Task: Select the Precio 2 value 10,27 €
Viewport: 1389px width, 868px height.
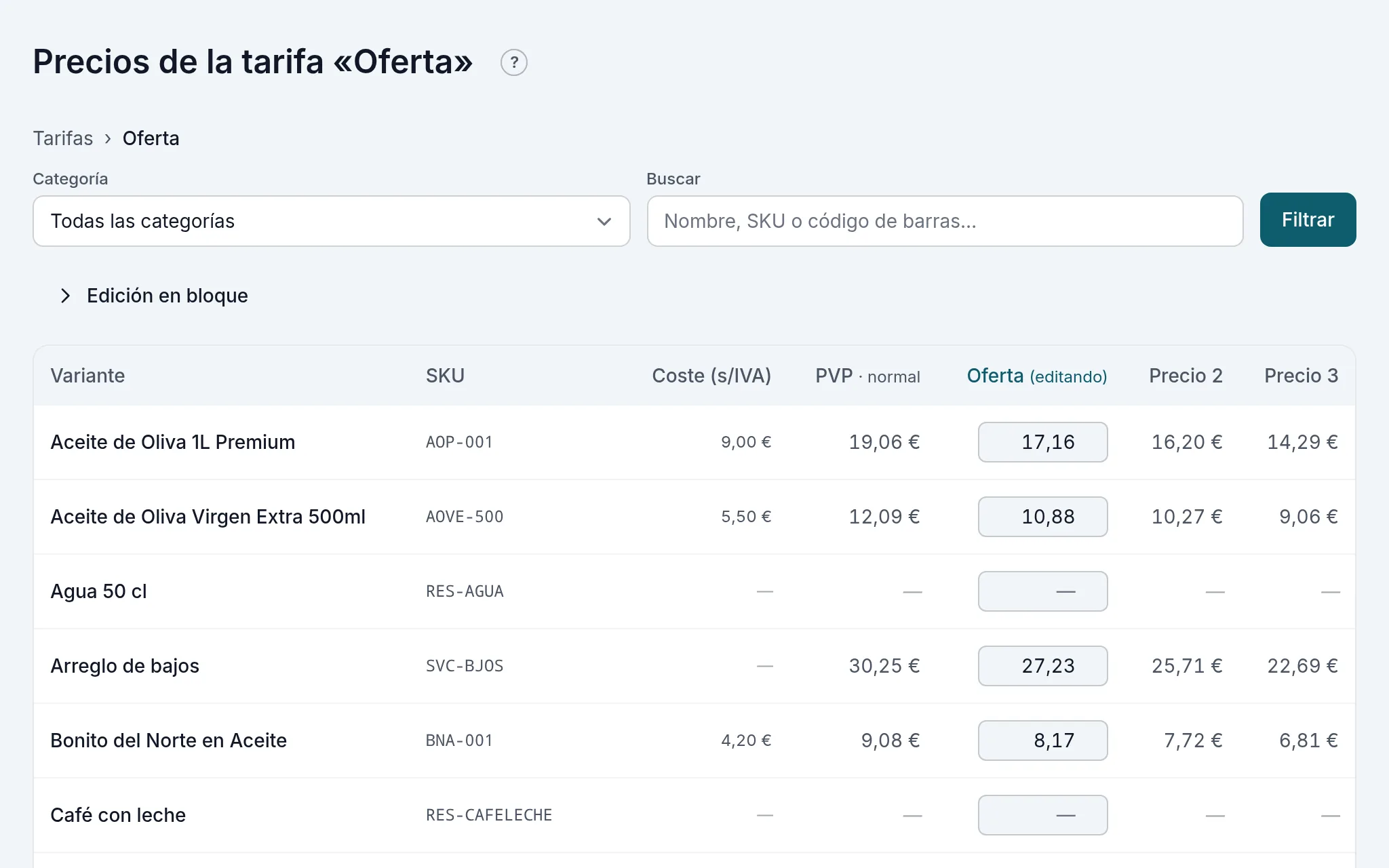Action: point(1187,517)
